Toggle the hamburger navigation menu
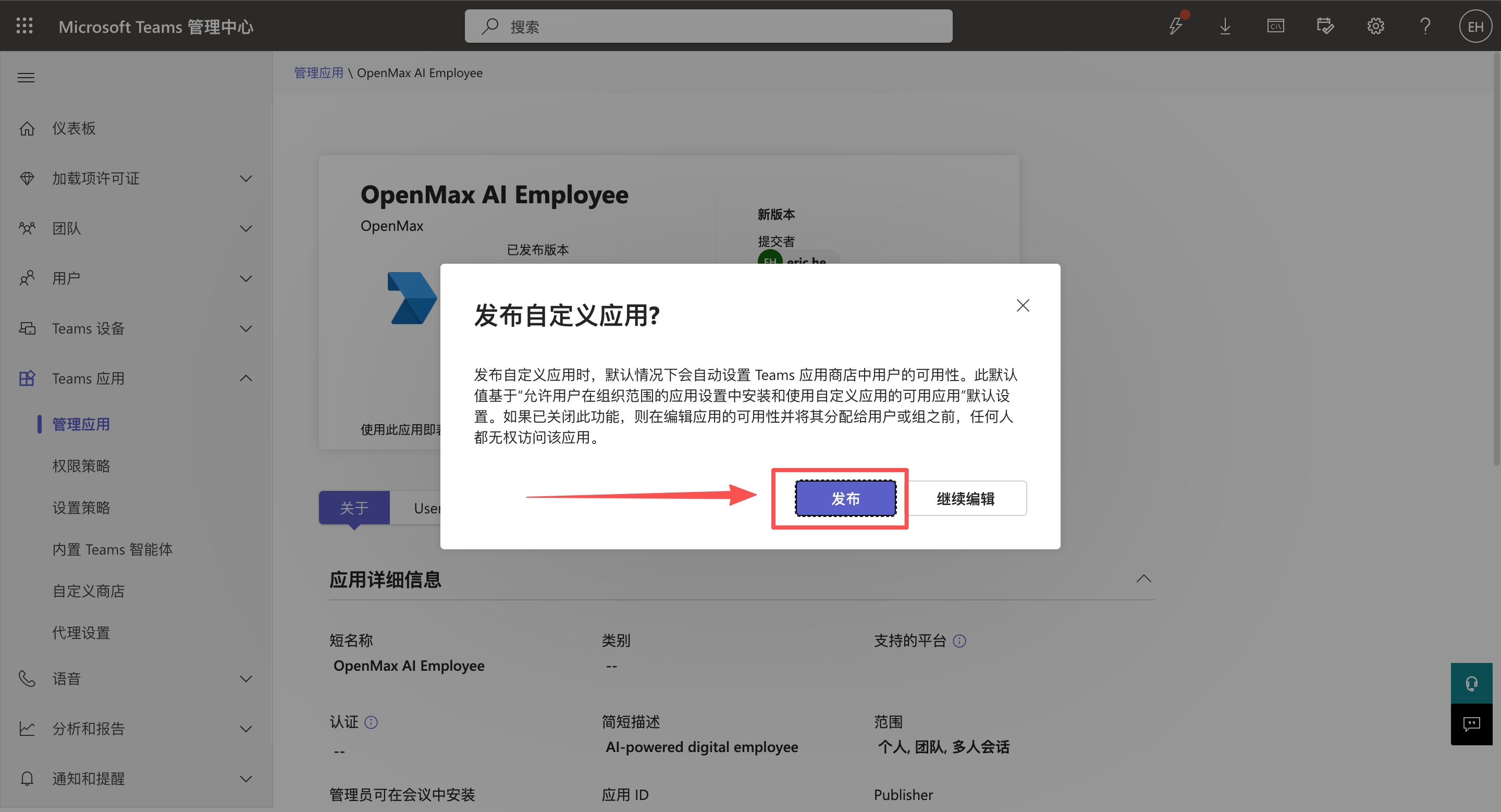The height and width of the screenshot is (812, 1501). point(26,78)
